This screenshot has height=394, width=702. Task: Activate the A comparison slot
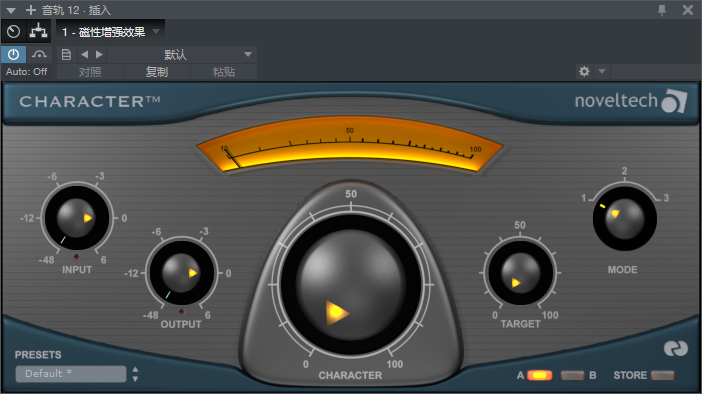point(539,375)
